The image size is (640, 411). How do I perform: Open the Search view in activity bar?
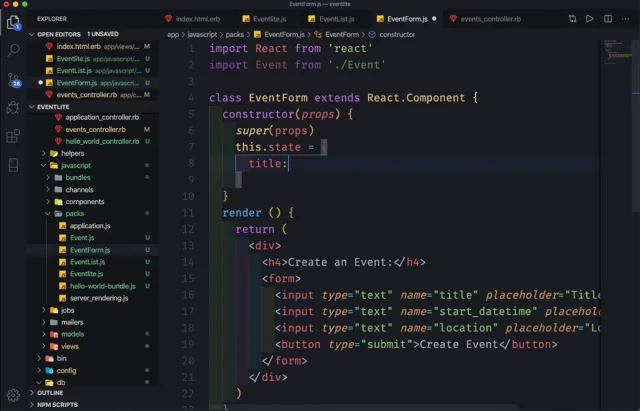(14, 49)
